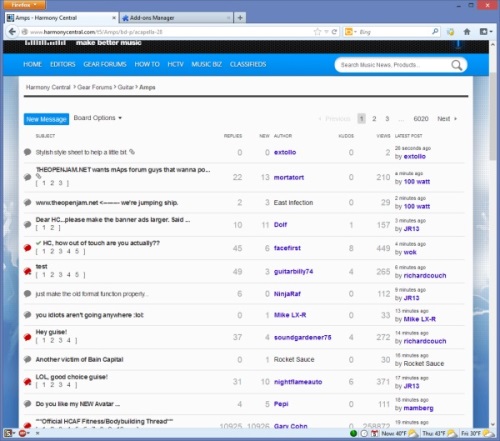
Task: Click the New Message button
Action: 46,119
